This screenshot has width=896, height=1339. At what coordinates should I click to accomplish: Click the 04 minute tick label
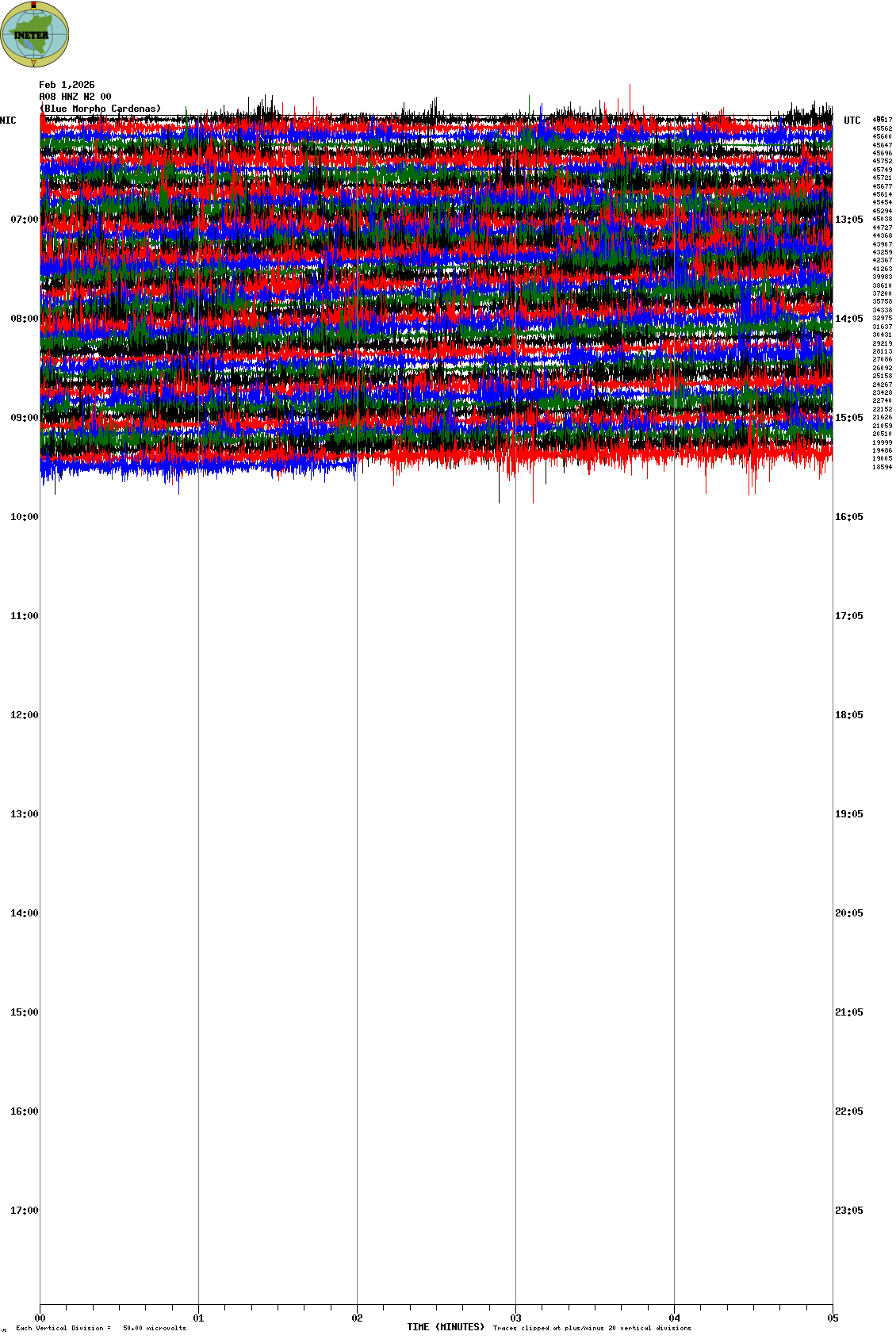(675, 1318)
